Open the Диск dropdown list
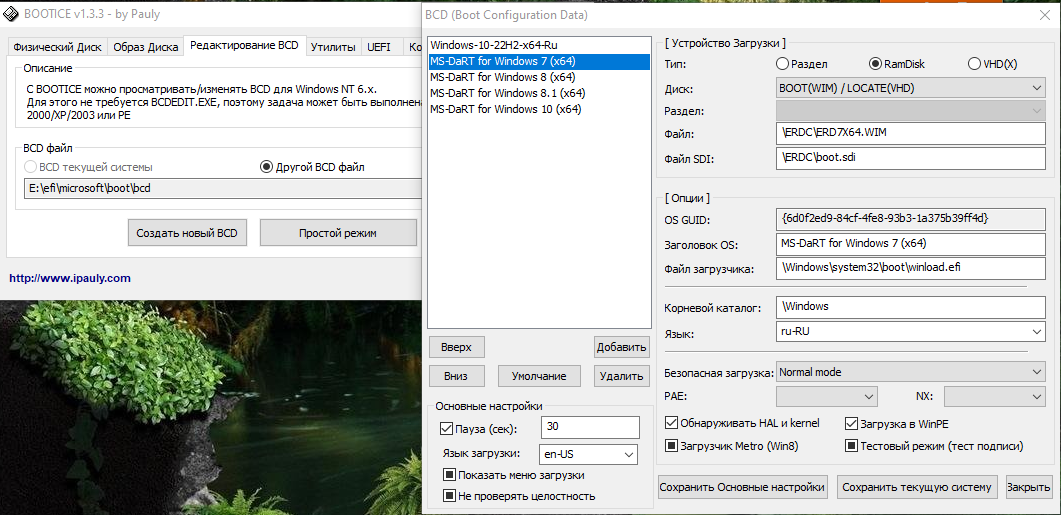 [x=910, y=88]
